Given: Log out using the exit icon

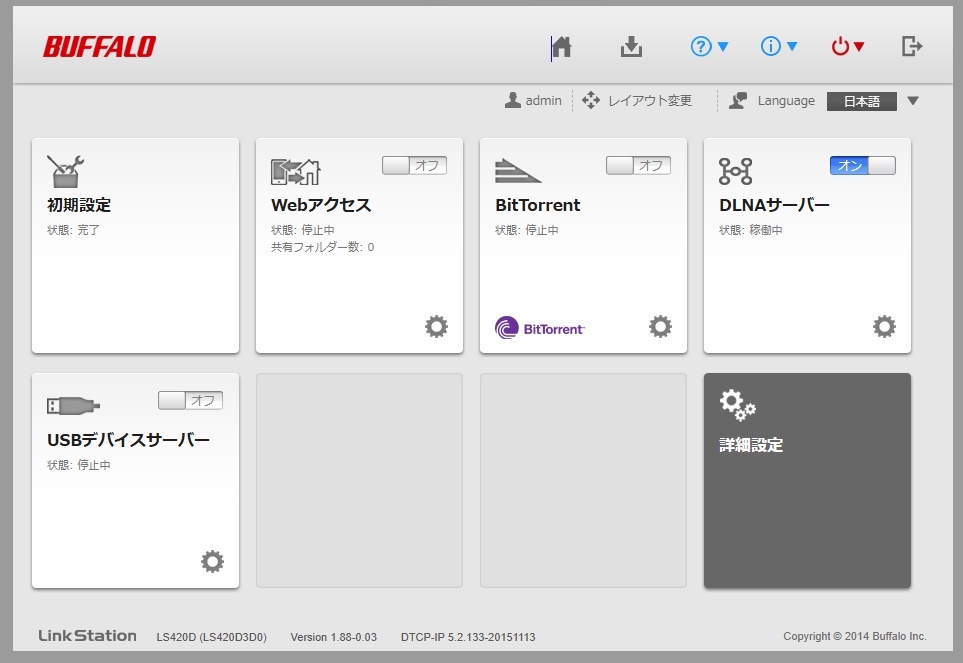Looking at the screenshot, I should [x=912, y=46].
